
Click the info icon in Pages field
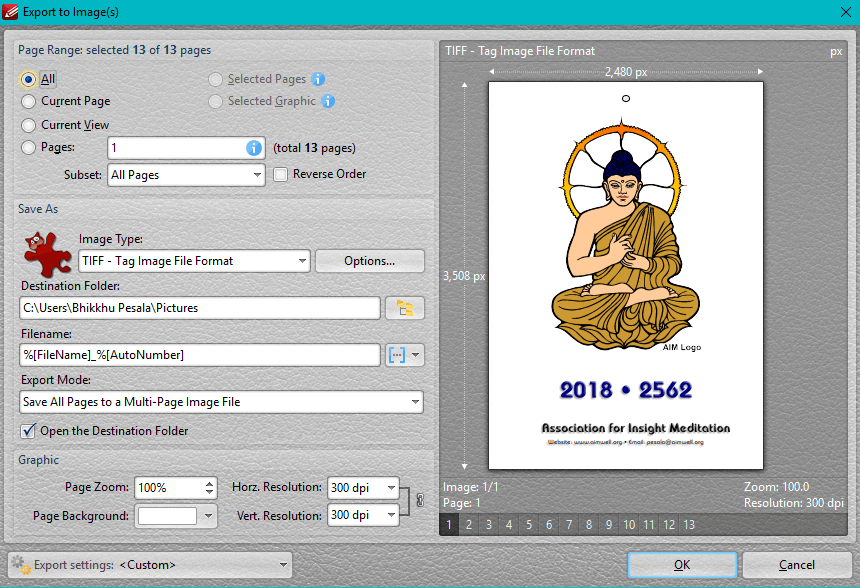(254, 148)
